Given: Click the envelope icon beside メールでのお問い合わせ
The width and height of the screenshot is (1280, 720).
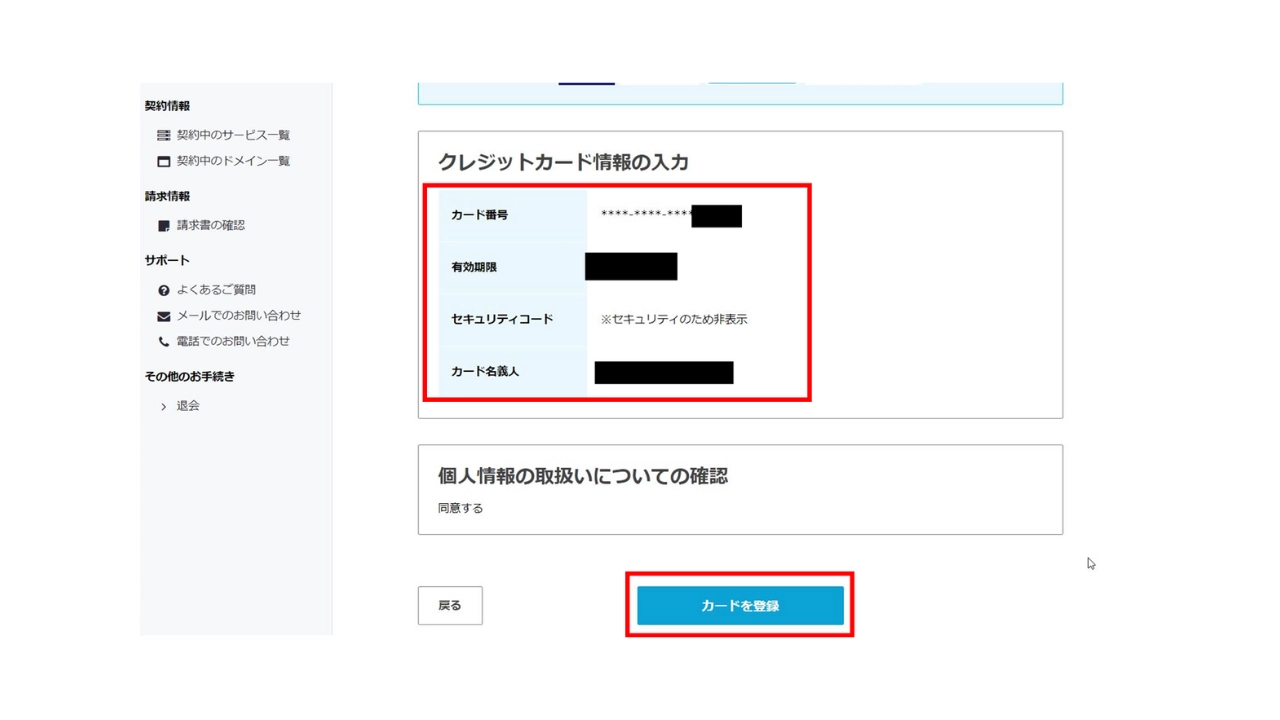Looking at the screenshot, I should pos(163,316).
